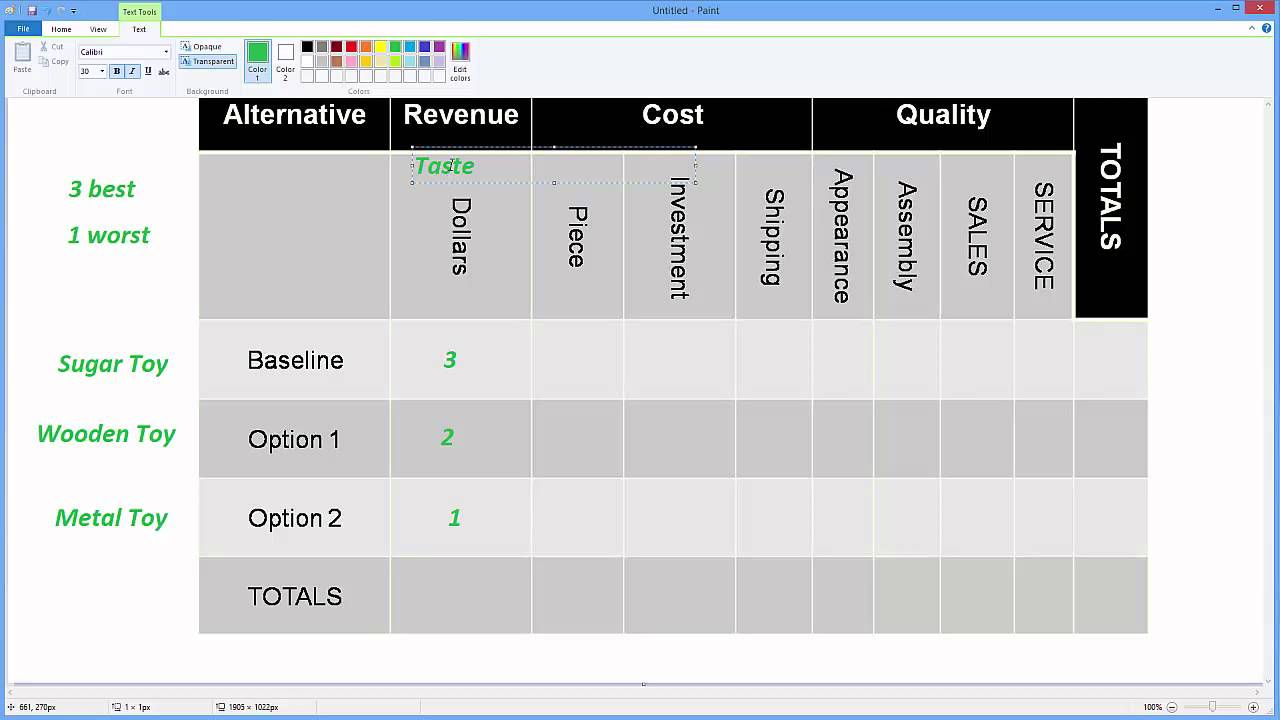The height and width of the screenshot is (720, 1280).
Task: Click the zoom slider thumb
Action: tap(1212, 707)
